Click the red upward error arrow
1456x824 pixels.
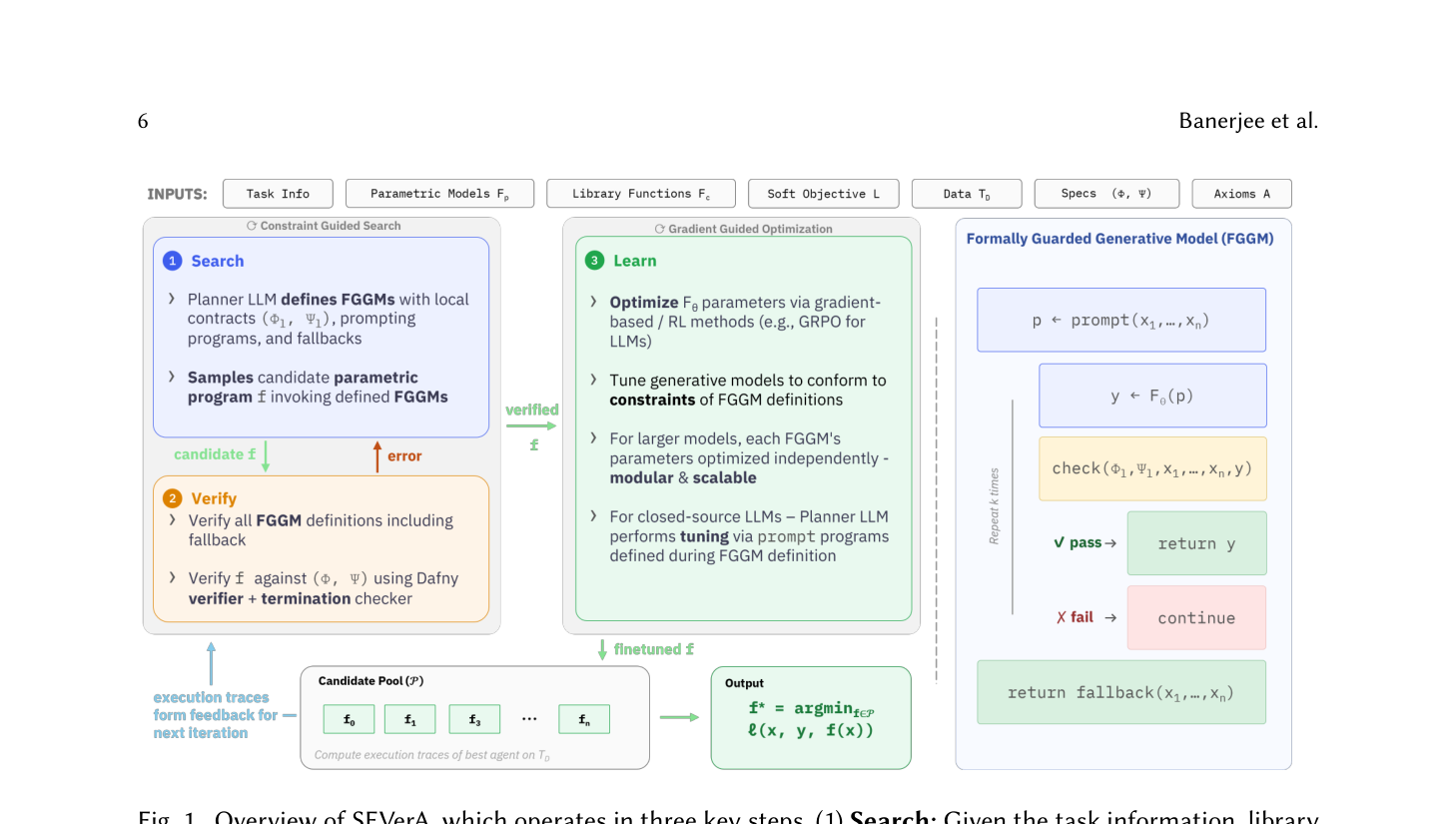376,456
